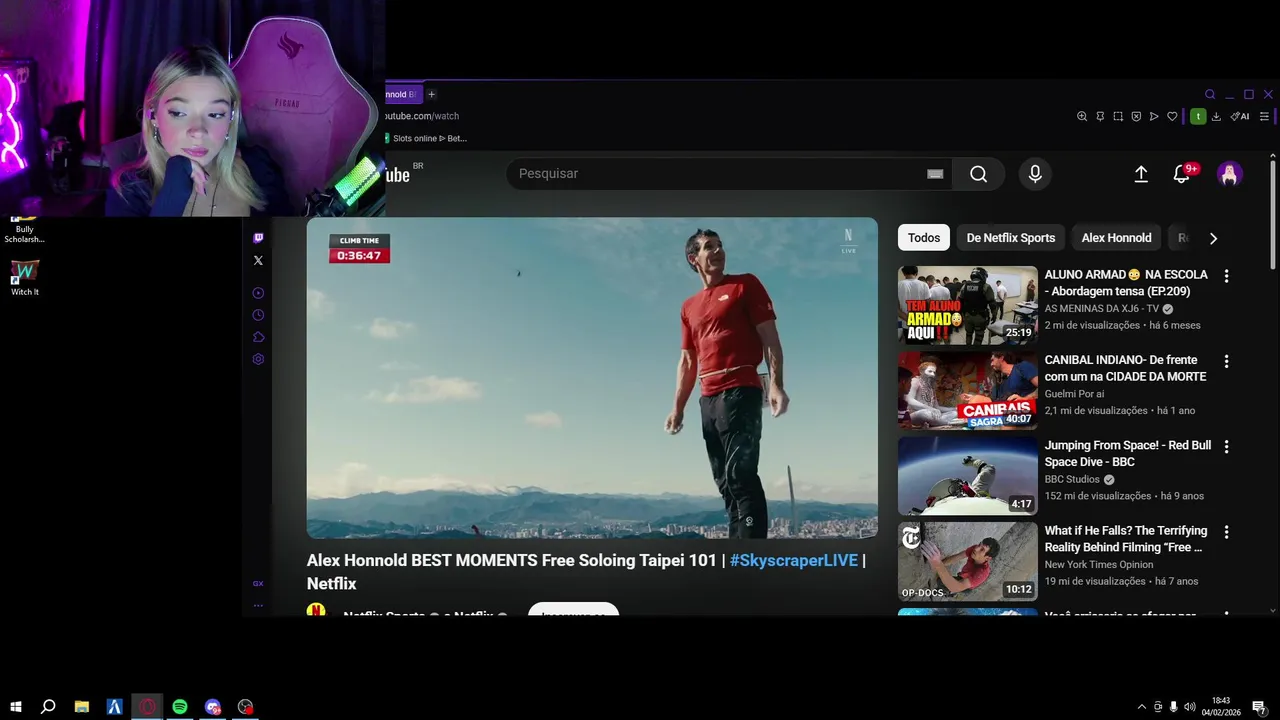
Task: Open the YouTube account avatar menu
Action: click(x=1229, y=174)
